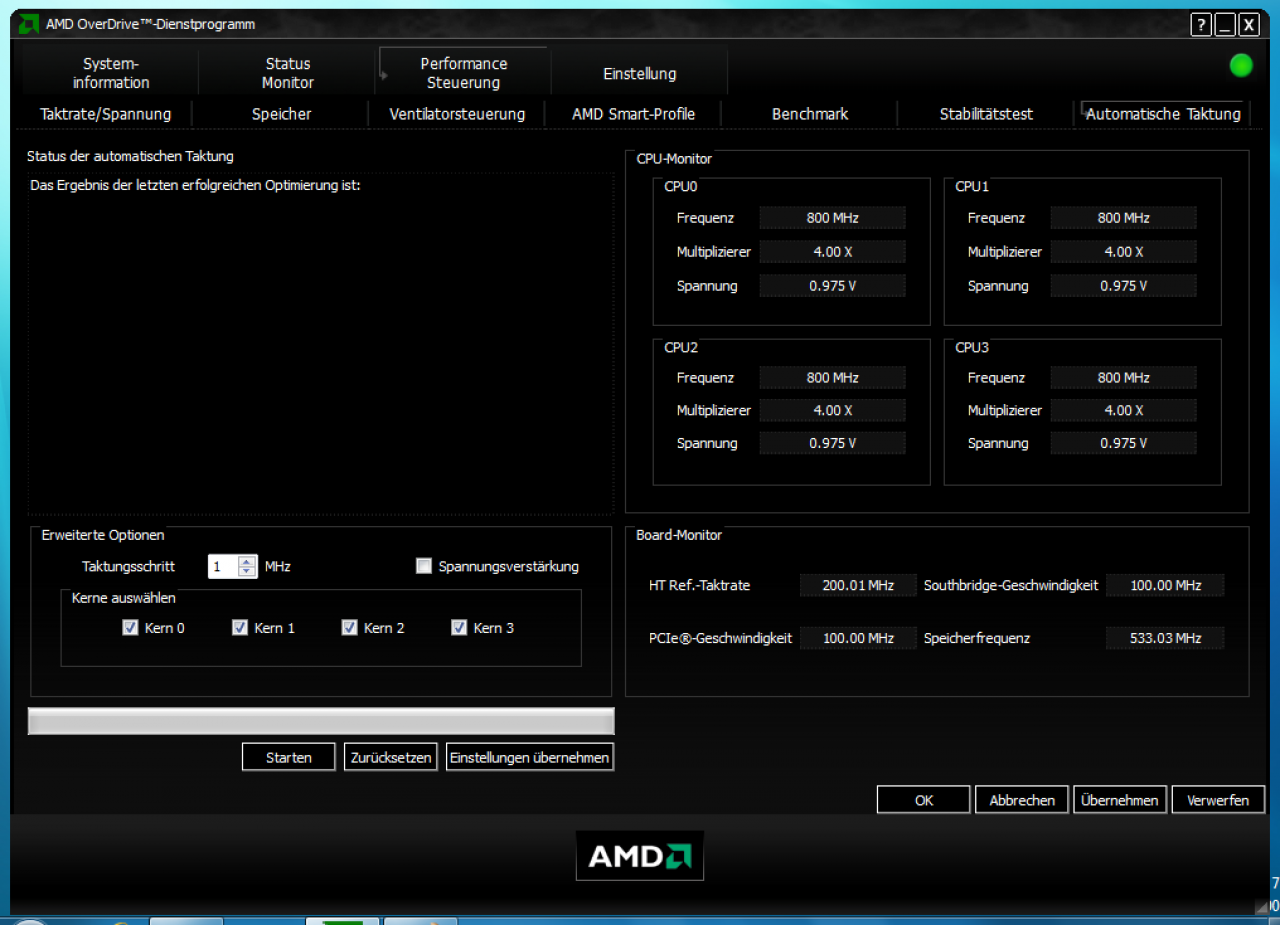Image resolution: width=1280 pixels, height=925 pixels.
Task: Click the CPU0 Spannung value 0.975 V
Action: 832,286
